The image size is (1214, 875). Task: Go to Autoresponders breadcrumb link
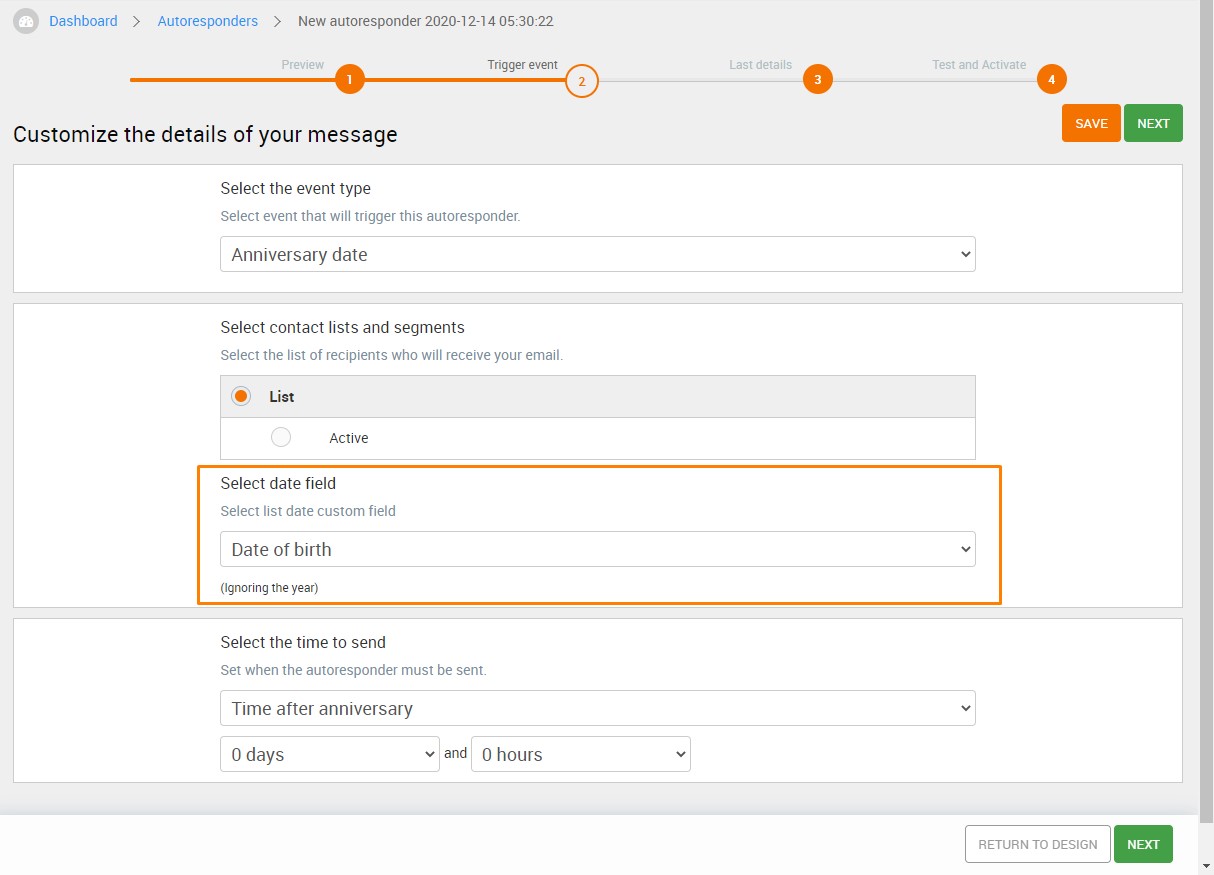[x=207, y=21]
